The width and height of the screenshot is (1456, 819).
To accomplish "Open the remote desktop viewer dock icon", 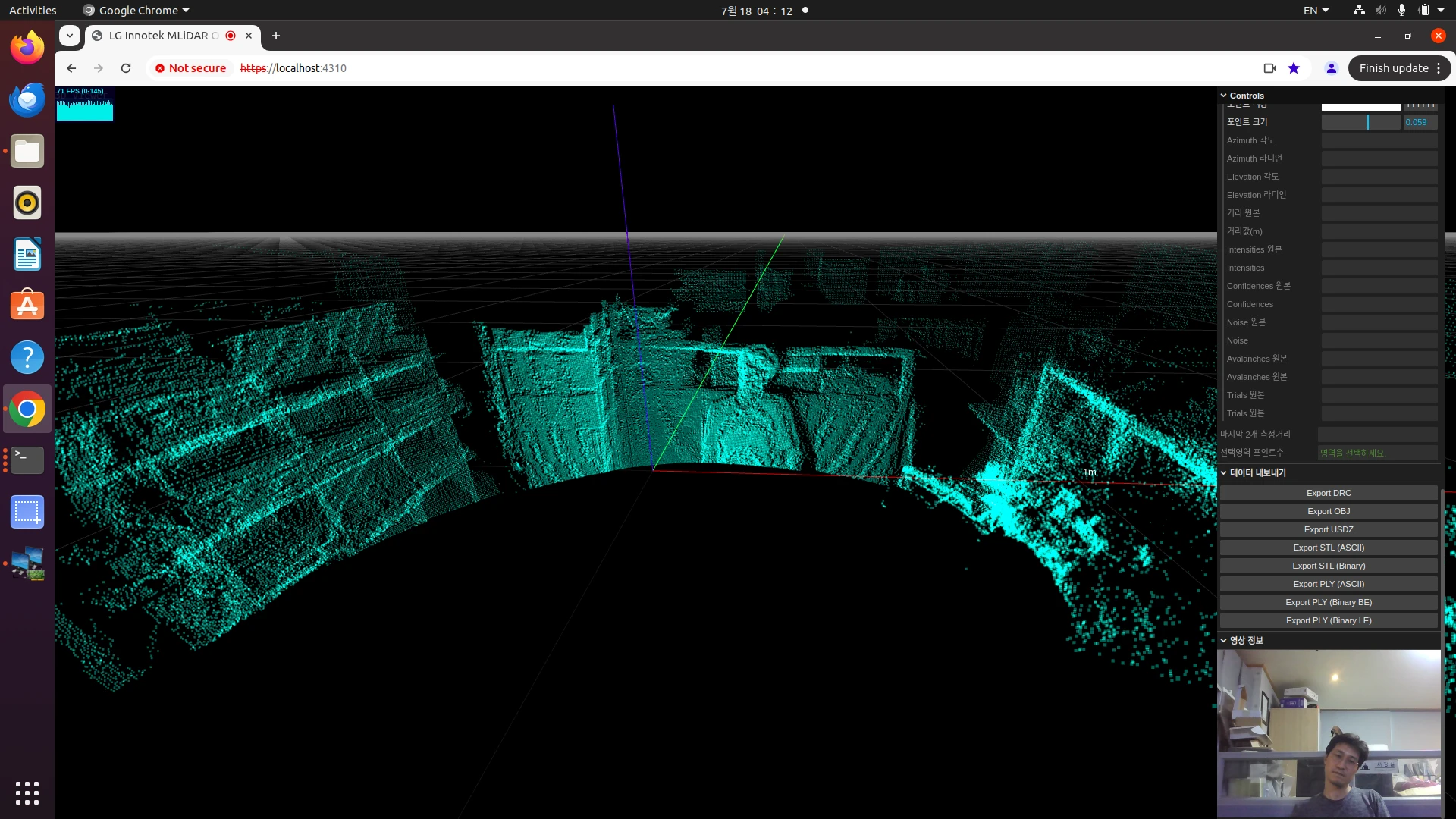I will click(27, 563).
